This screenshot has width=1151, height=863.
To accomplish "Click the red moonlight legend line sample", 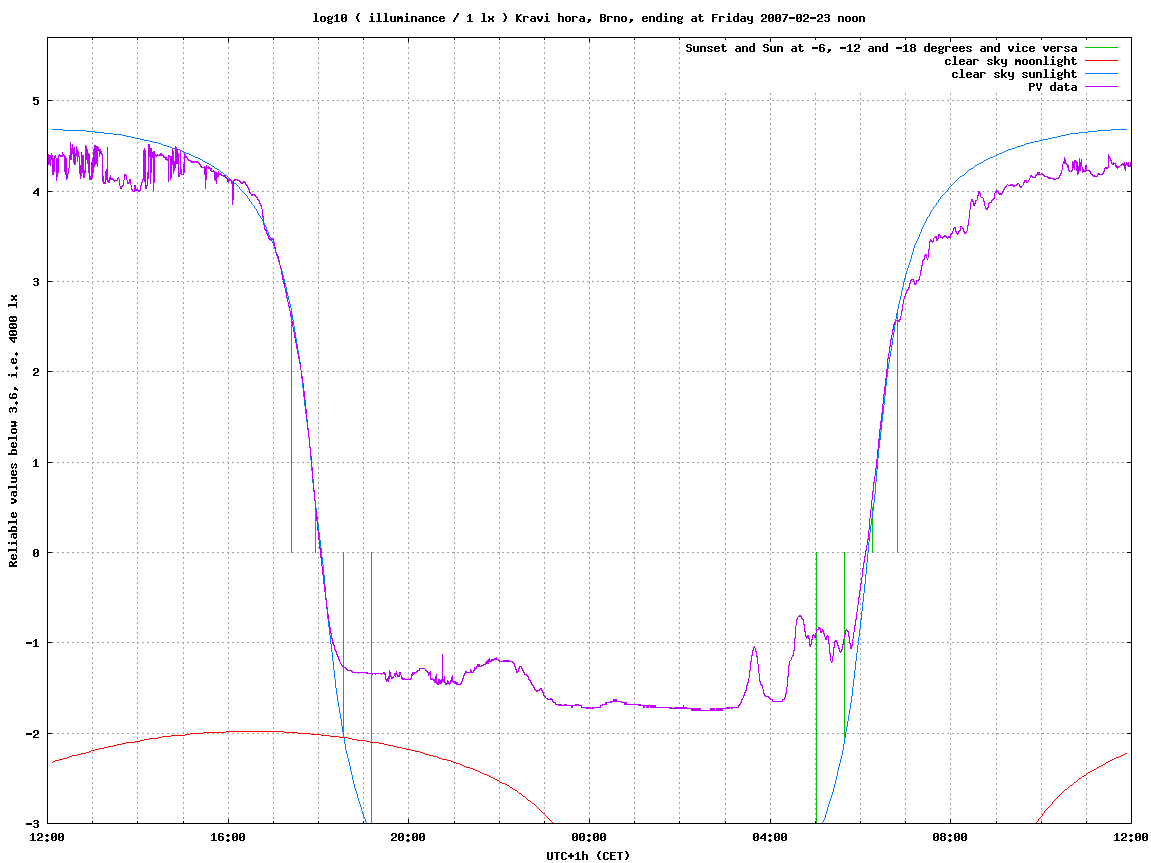I will coord(1101,61).
